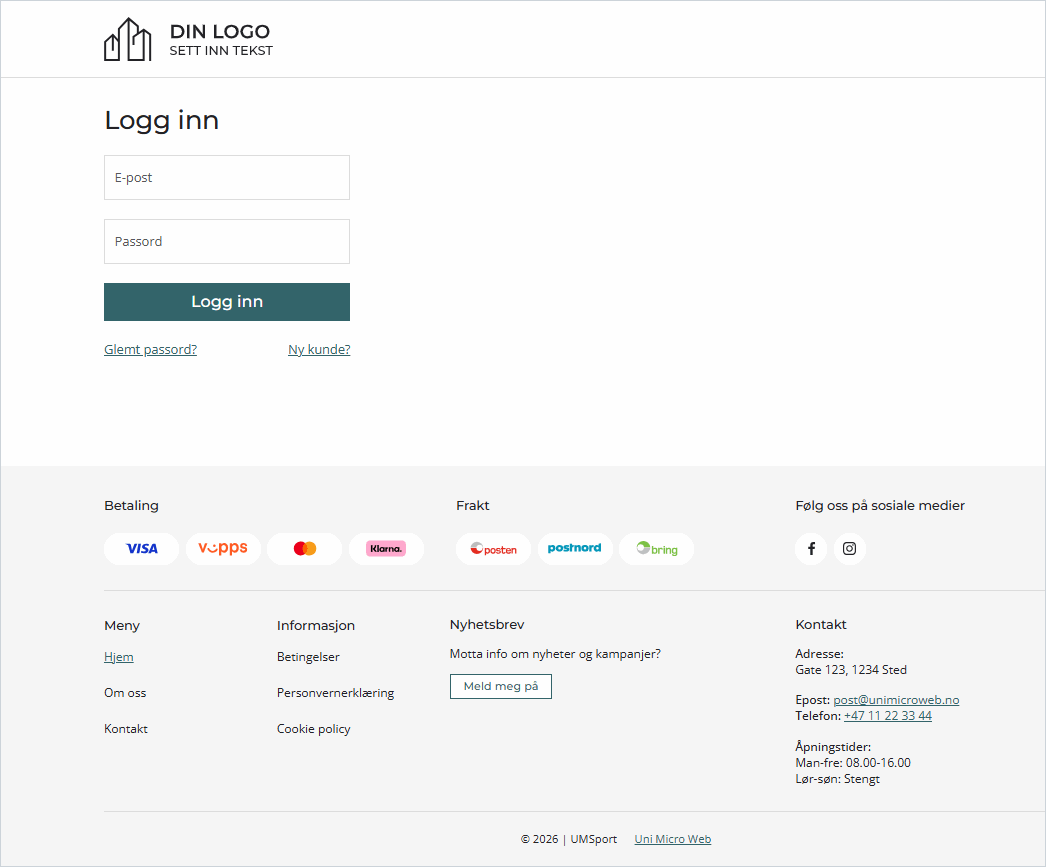Open the Personvernerklæring link
Image resolution: width=1046 pixels, height=867 pixels.
coord(335,693)
